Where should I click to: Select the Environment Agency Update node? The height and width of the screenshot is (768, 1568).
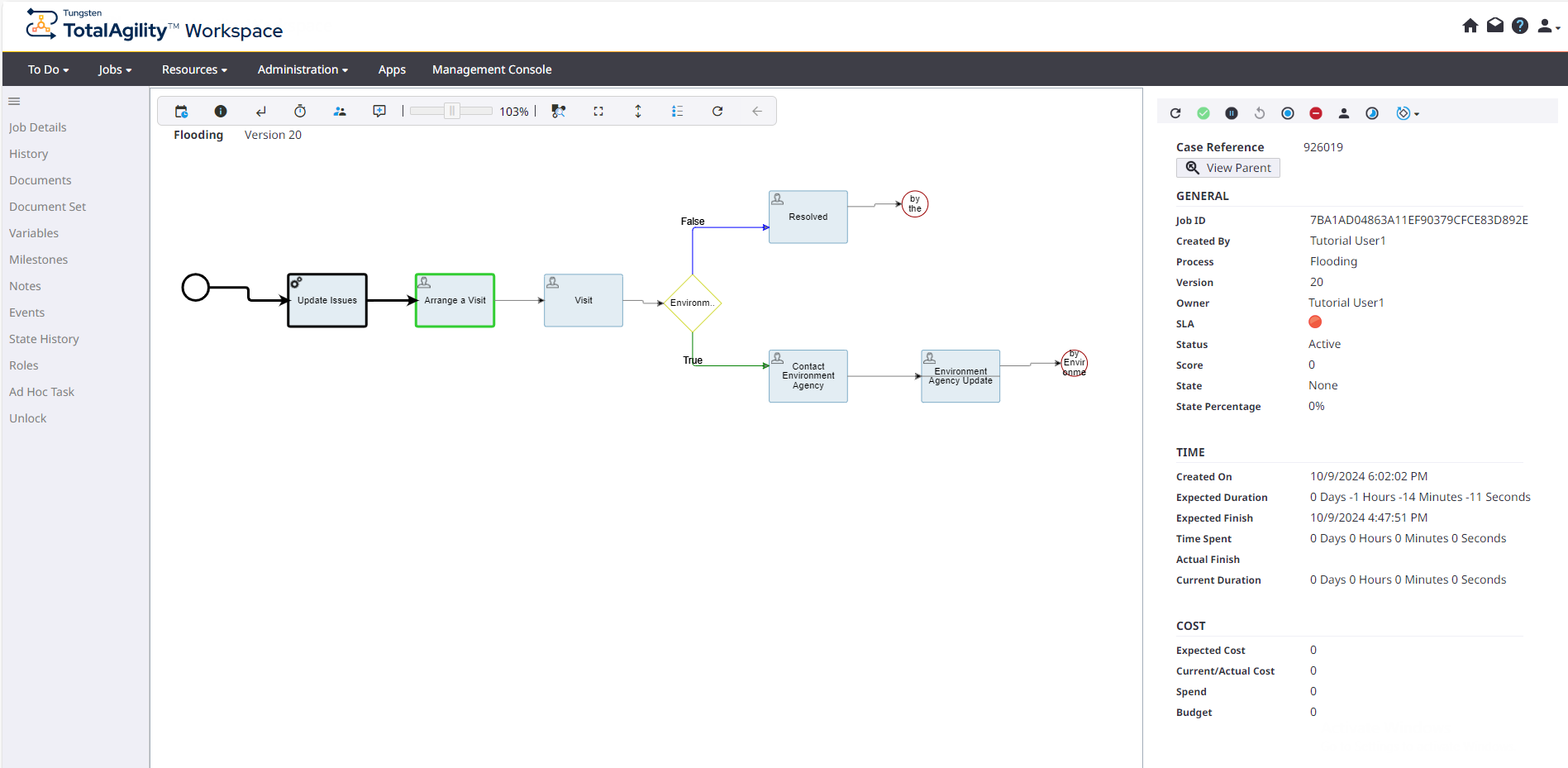point(960,376)
